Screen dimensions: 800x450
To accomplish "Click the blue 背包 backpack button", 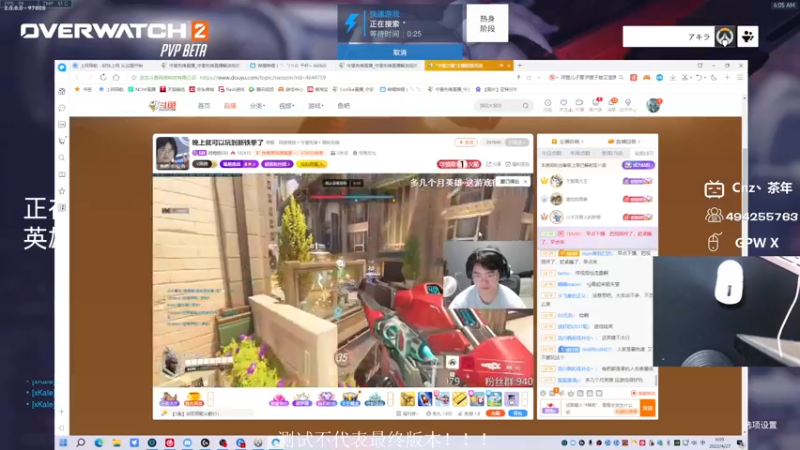I will (517, 413).
